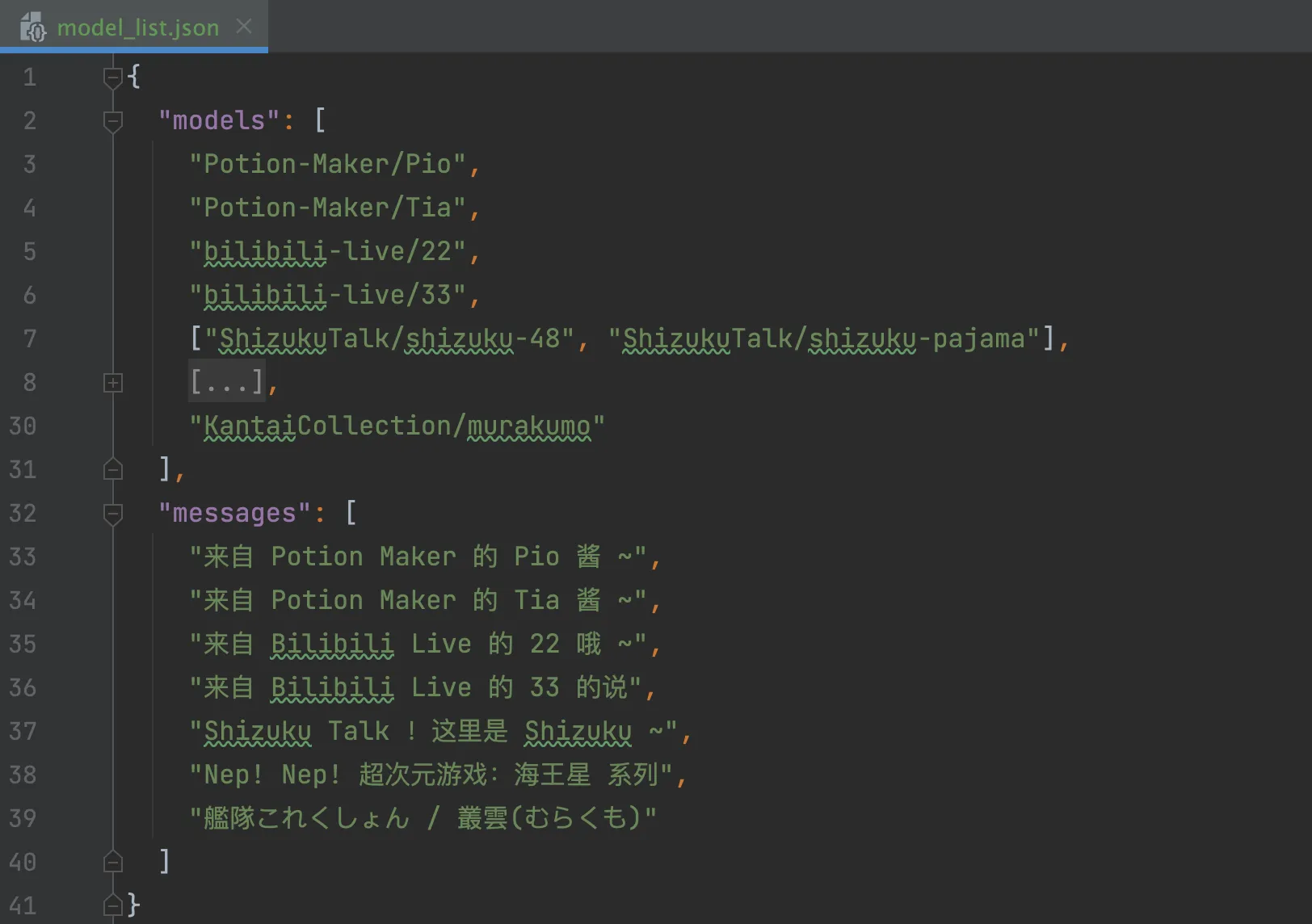
Task: Click line number 7 in the gutter
Action: 30,338
